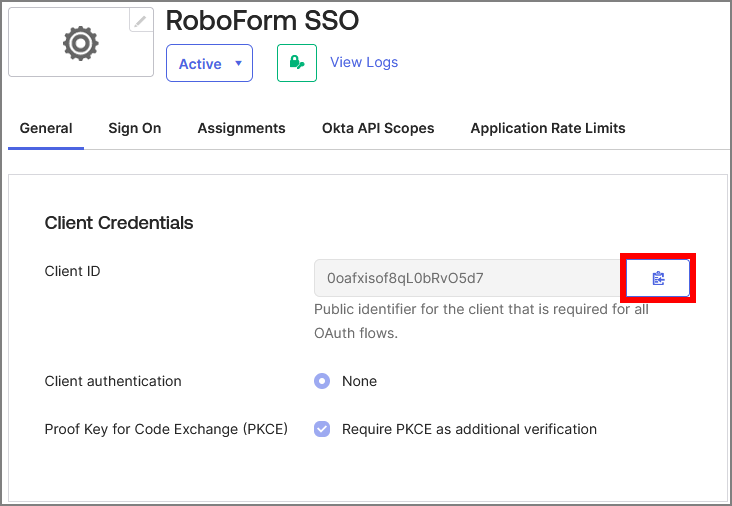Open the Sign On tab
This screenshot has height=506, width=732.
pyautogui.click(x=134, y=128)
